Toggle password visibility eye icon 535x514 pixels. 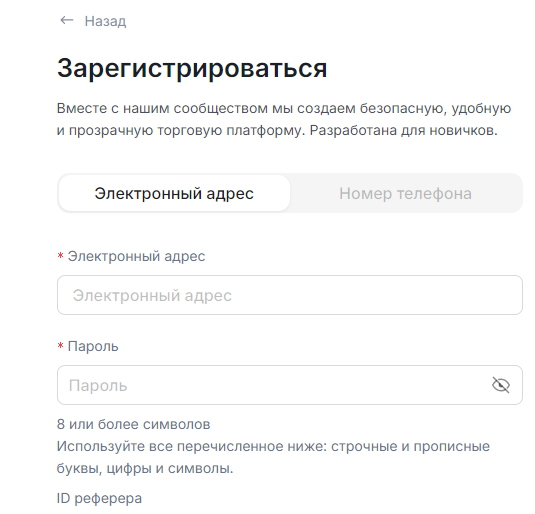tap(501, 385)
